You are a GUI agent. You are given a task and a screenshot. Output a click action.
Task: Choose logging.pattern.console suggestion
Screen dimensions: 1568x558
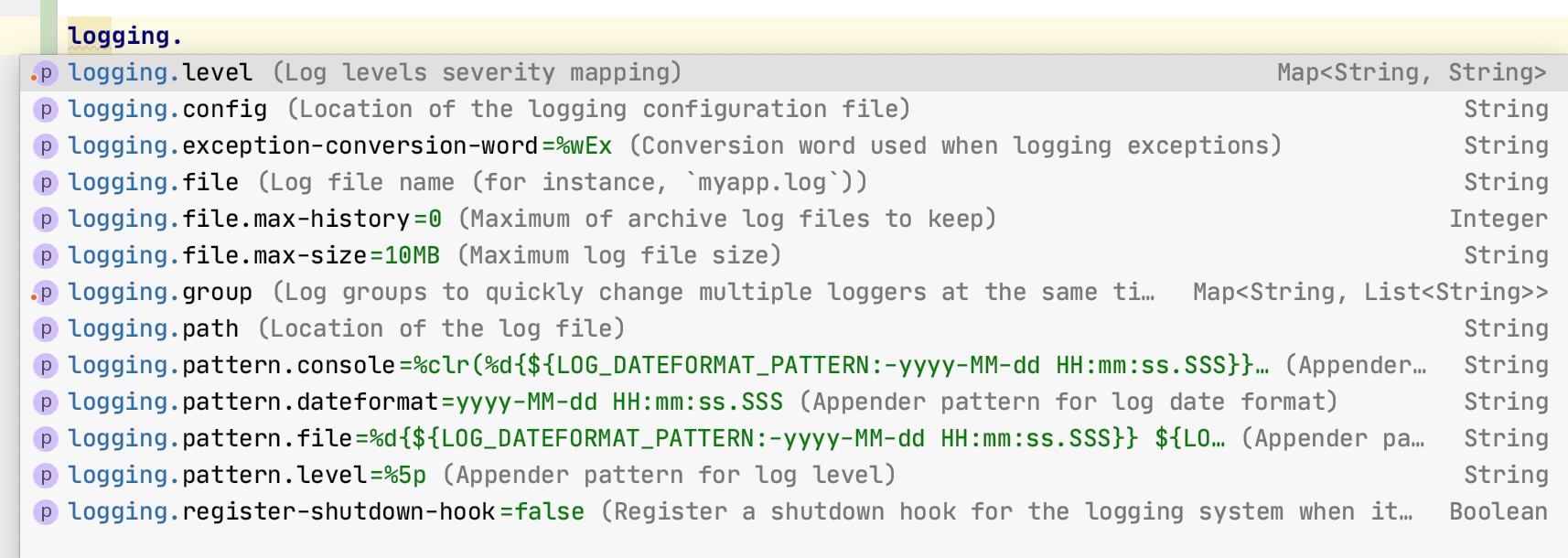pos(793,365)
